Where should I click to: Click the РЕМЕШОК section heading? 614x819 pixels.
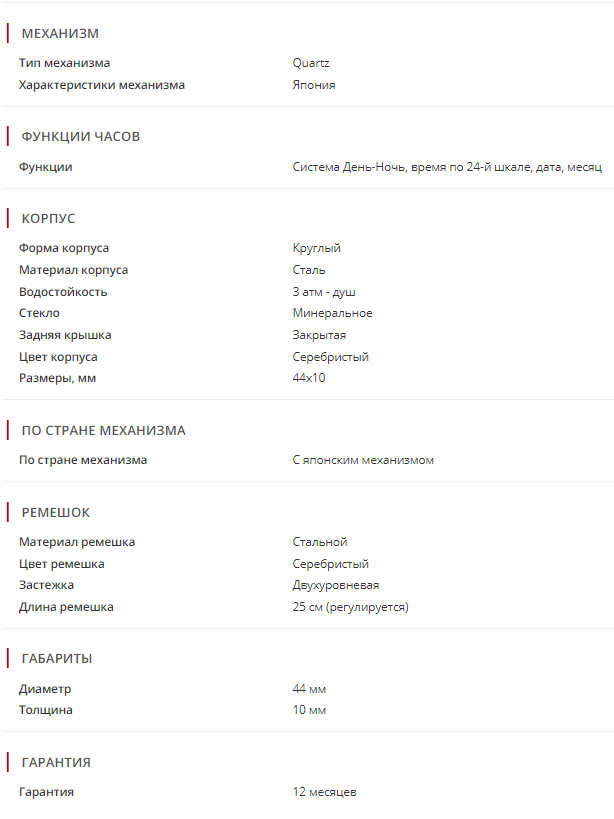(56, 512)
